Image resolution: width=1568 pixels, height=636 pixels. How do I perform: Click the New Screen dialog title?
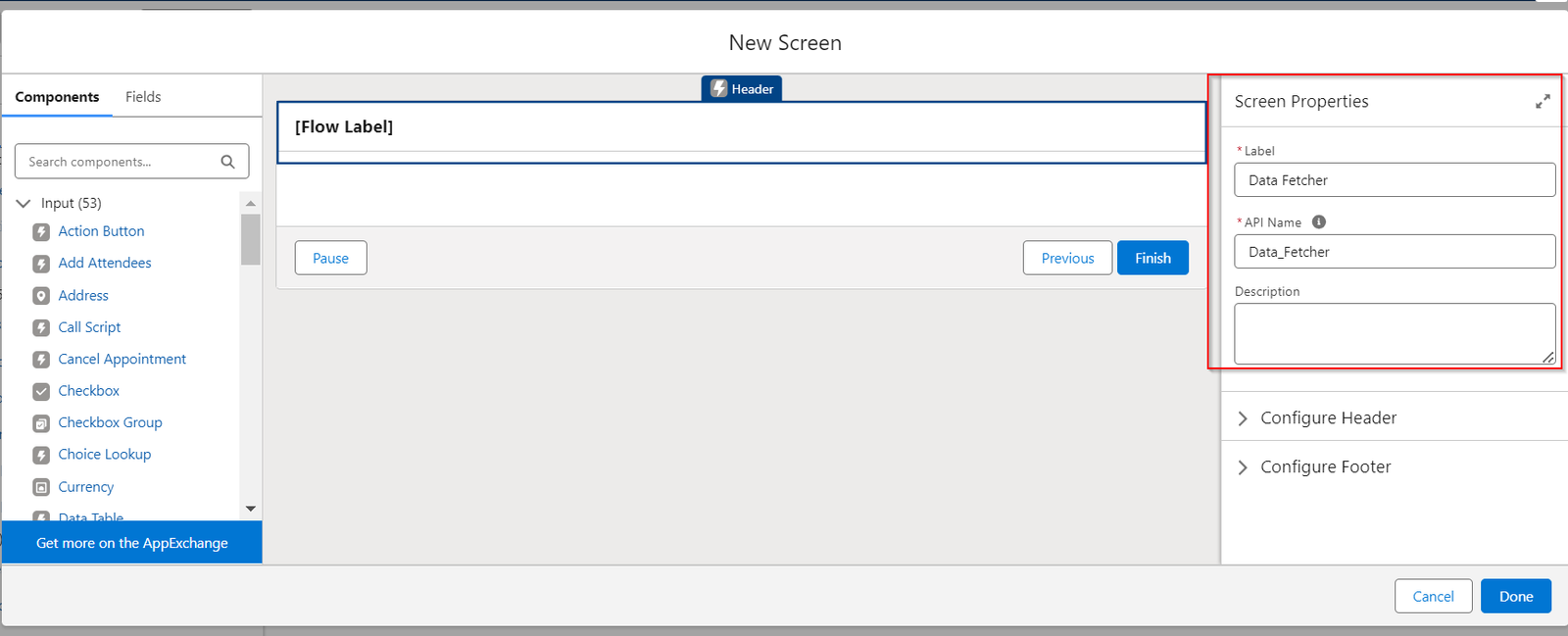pos(785,43)
